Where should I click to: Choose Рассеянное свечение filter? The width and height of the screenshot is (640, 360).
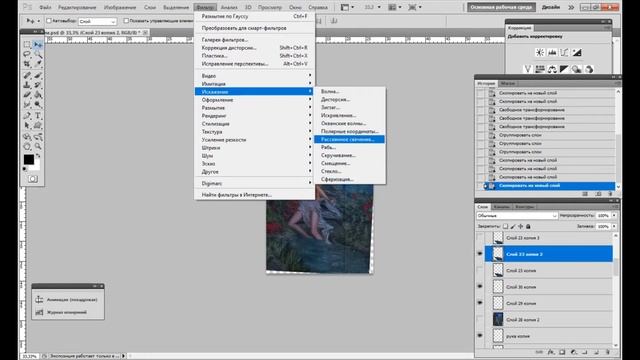tap(349, 139)
